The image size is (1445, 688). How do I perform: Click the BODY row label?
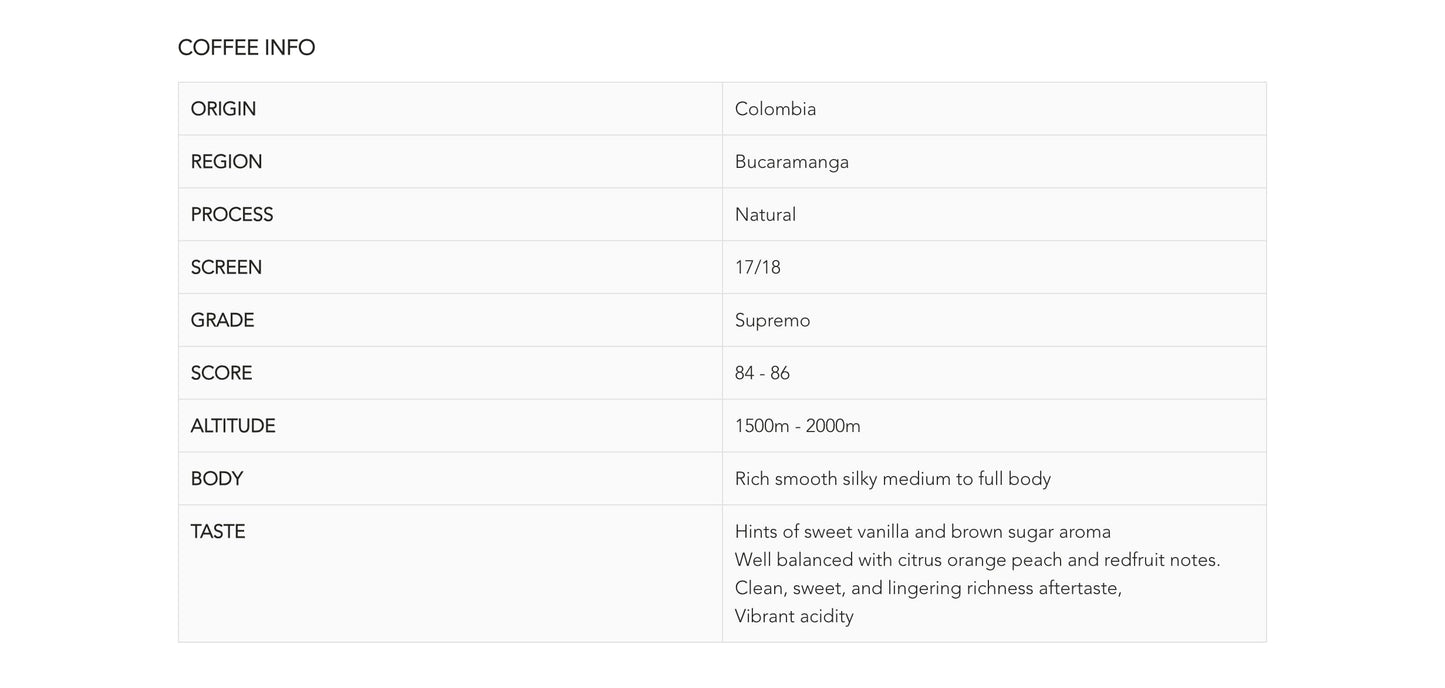tap(216, 479)
